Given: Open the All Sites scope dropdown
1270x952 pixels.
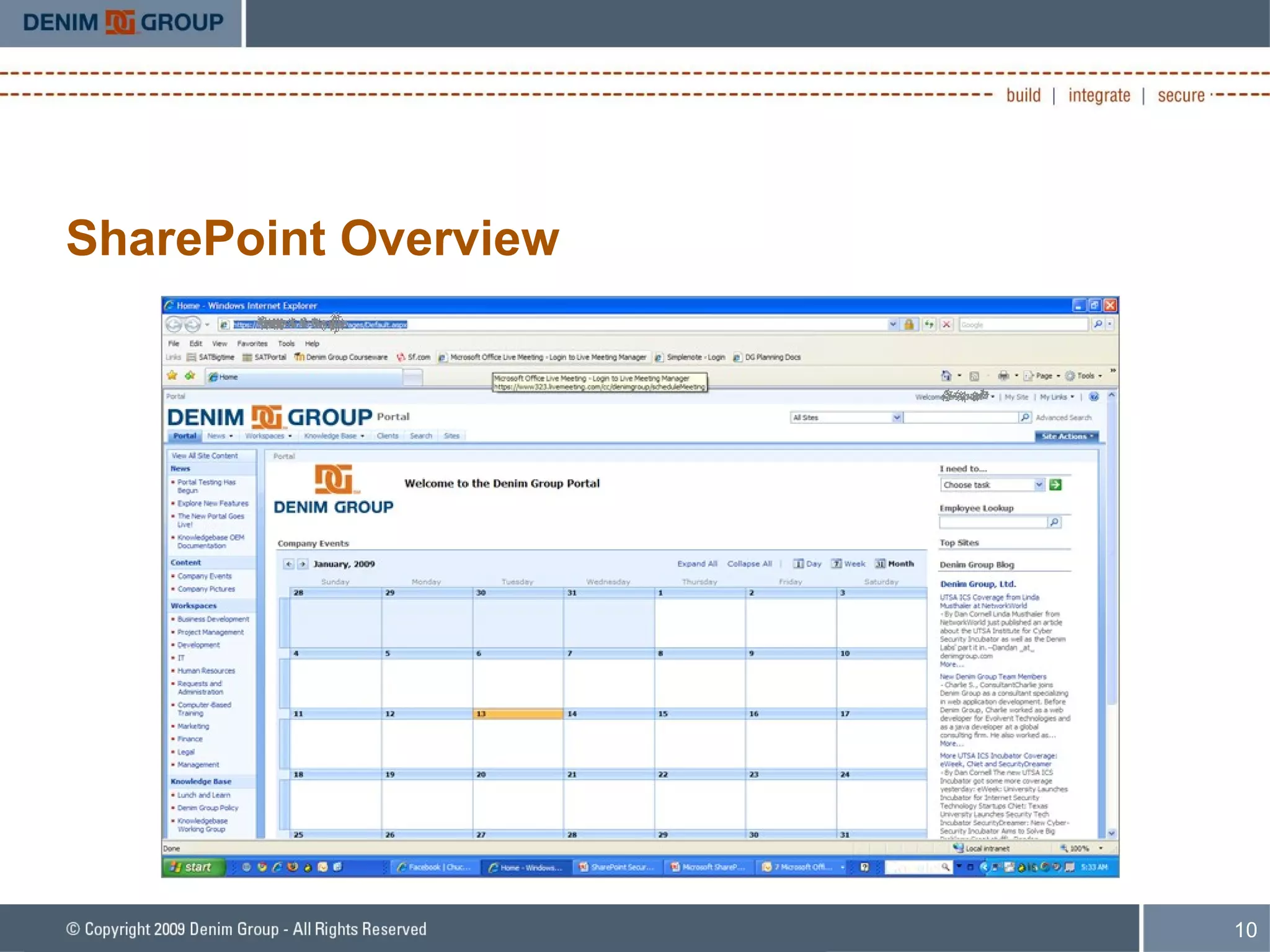Looking at the screenshot, I should (x=897, y=418).
